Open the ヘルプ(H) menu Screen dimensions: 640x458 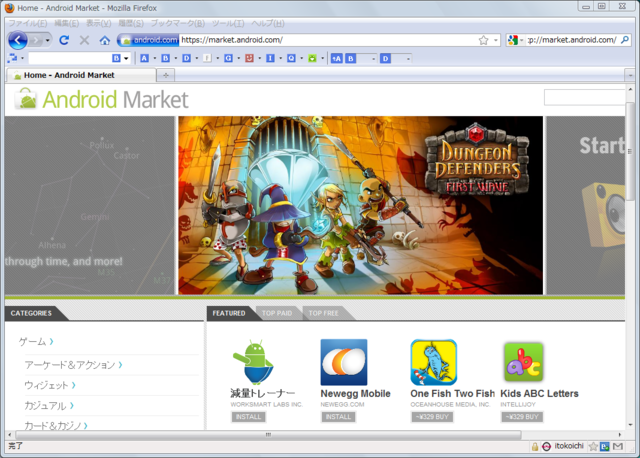[268, 23]
